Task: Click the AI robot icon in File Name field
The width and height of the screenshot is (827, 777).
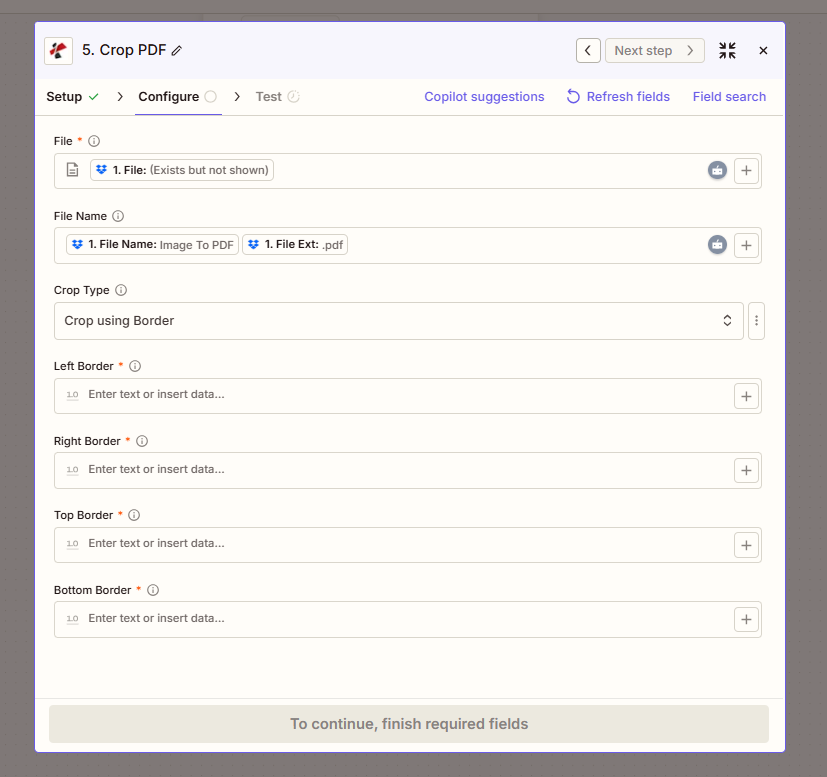Action: (x=717, y=245)
